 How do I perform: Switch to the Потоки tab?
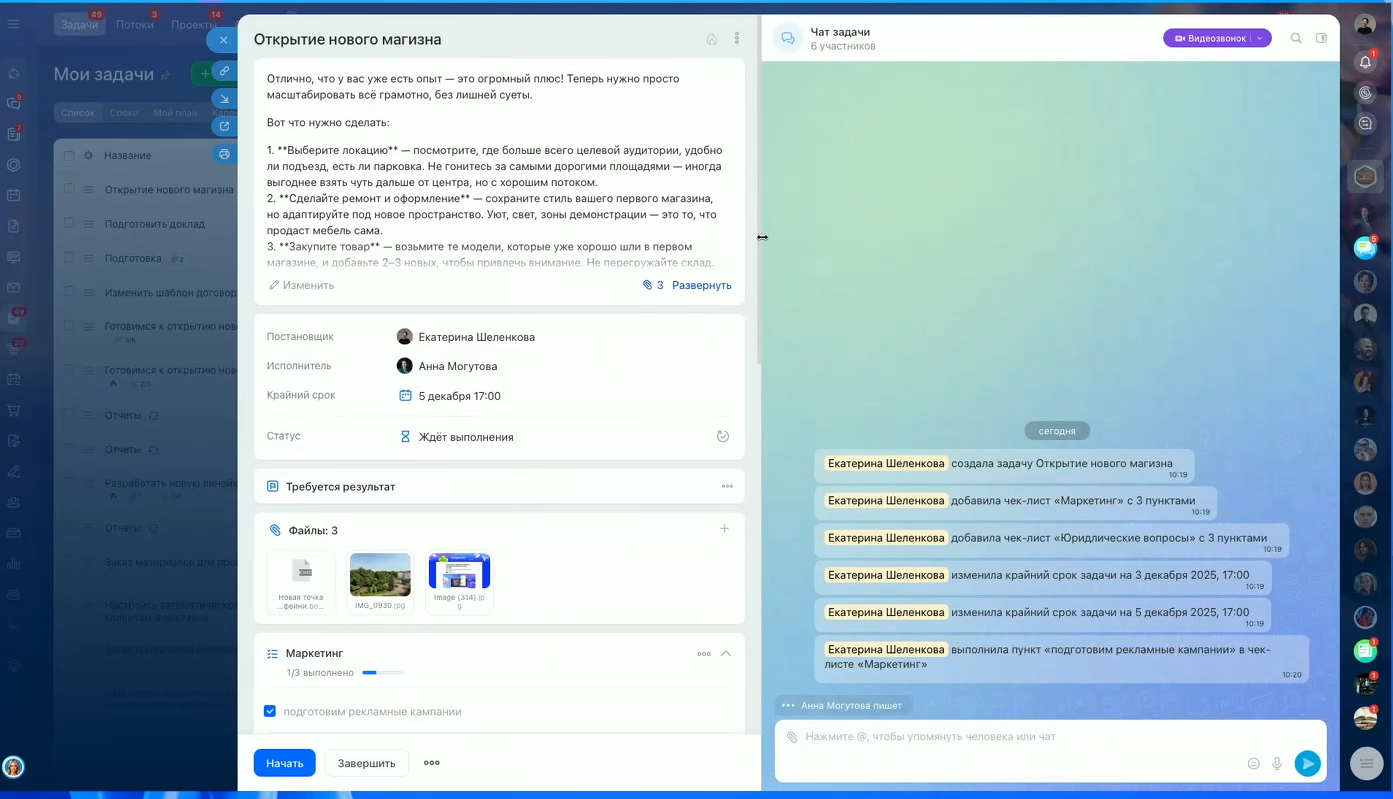(x=134, y=24)
